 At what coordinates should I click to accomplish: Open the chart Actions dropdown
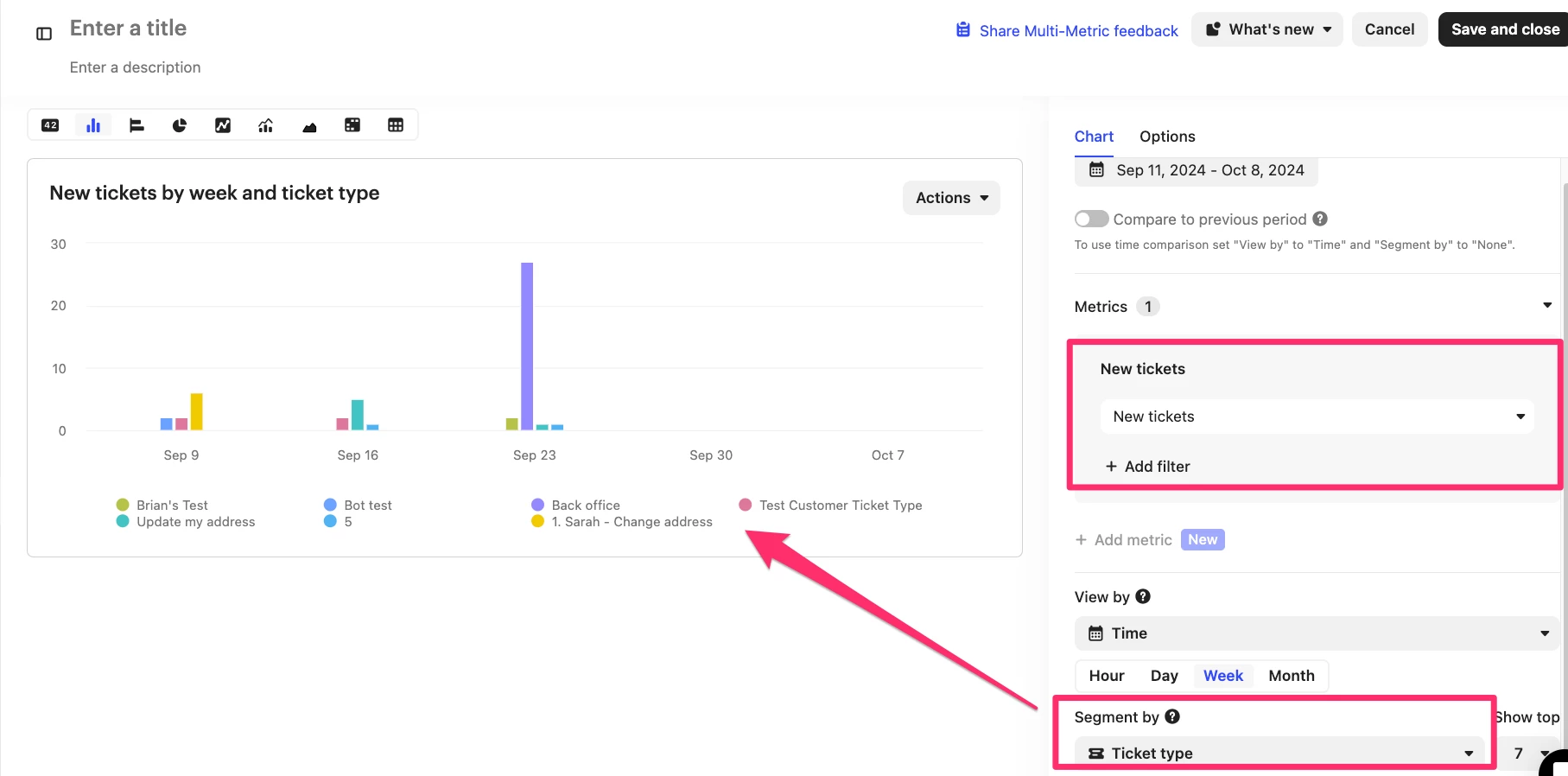(951, 198)
